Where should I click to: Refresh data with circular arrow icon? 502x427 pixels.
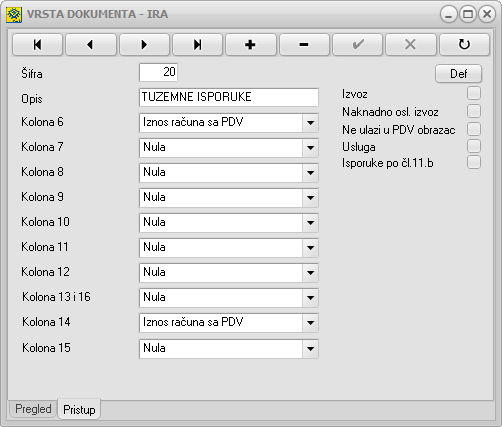click(x=464, y=44)
